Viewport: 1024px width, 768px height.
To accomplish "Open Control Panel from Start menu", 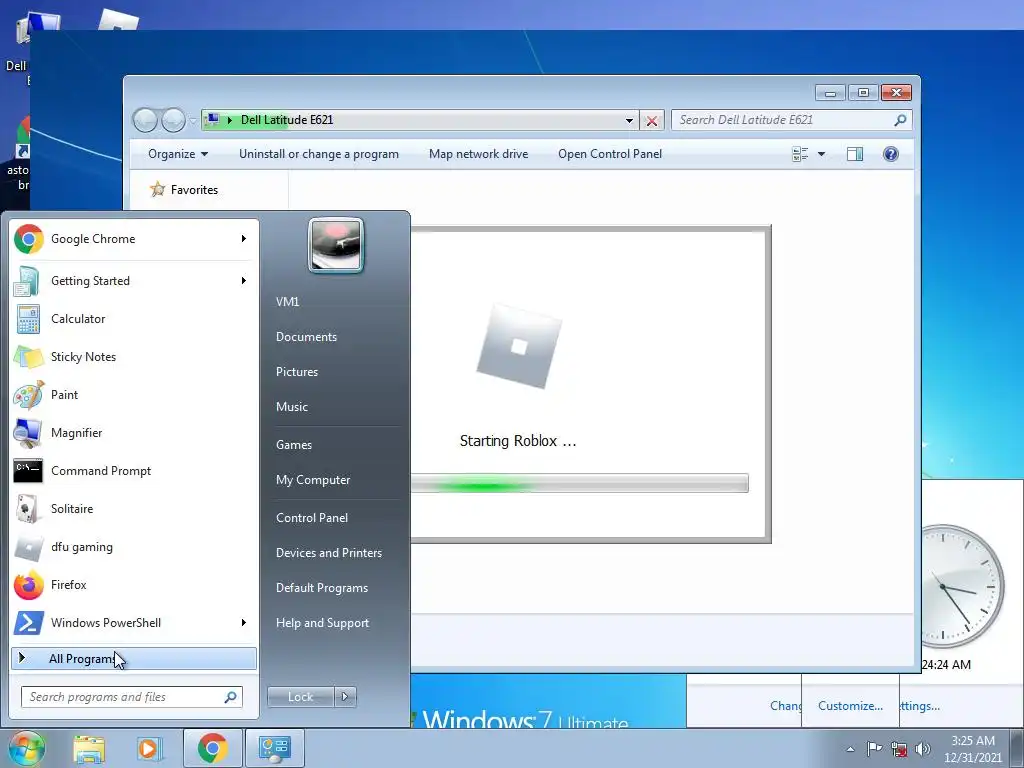I will tap(312, 518).
